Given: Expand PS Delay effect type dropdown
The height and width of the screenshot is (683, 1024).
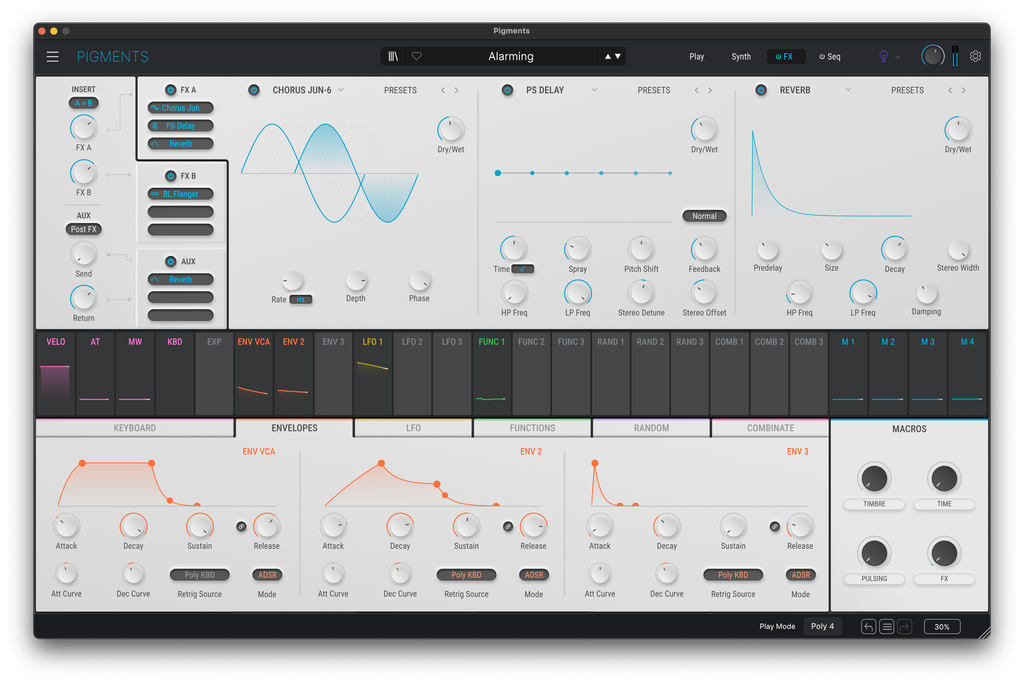Looking at the screenshot, I should pyautogui.click(x=594, y=90).
